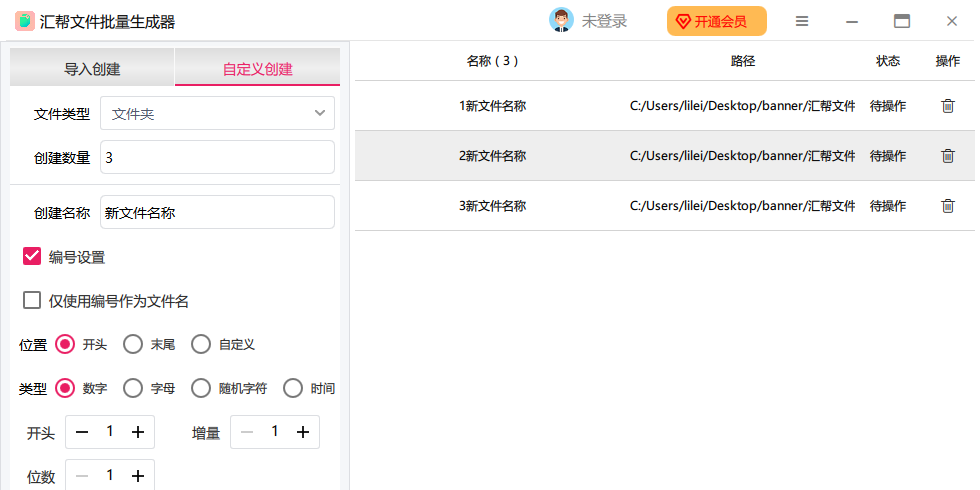Delete the 2新文件名称 row with trash icon

click(x=948, y=156)
